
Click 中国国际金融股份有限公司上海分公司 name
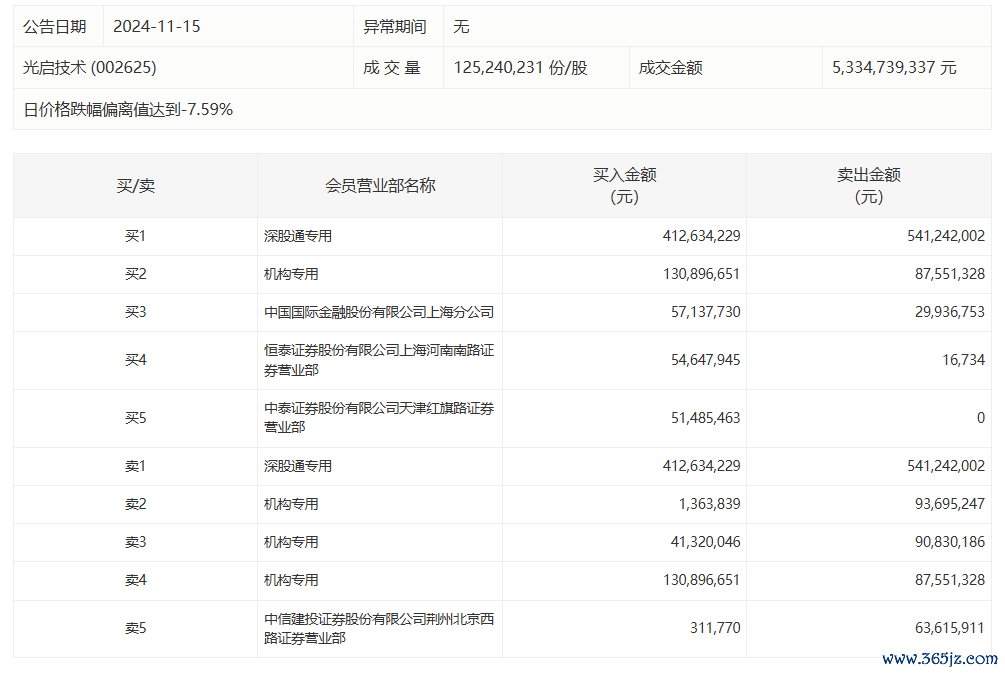(379, 312)
